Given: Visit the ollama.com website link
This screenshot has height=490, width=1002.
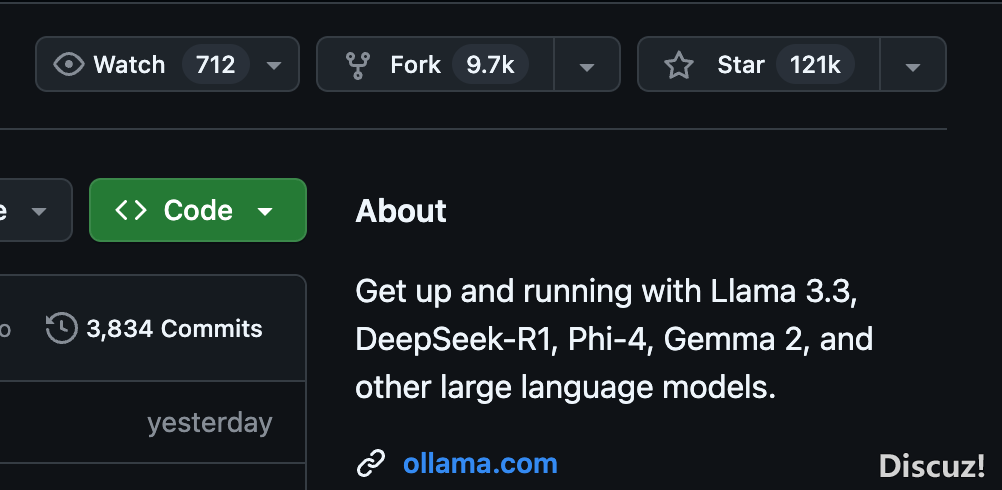Looking at the screenshot, I should pos(480,463).
